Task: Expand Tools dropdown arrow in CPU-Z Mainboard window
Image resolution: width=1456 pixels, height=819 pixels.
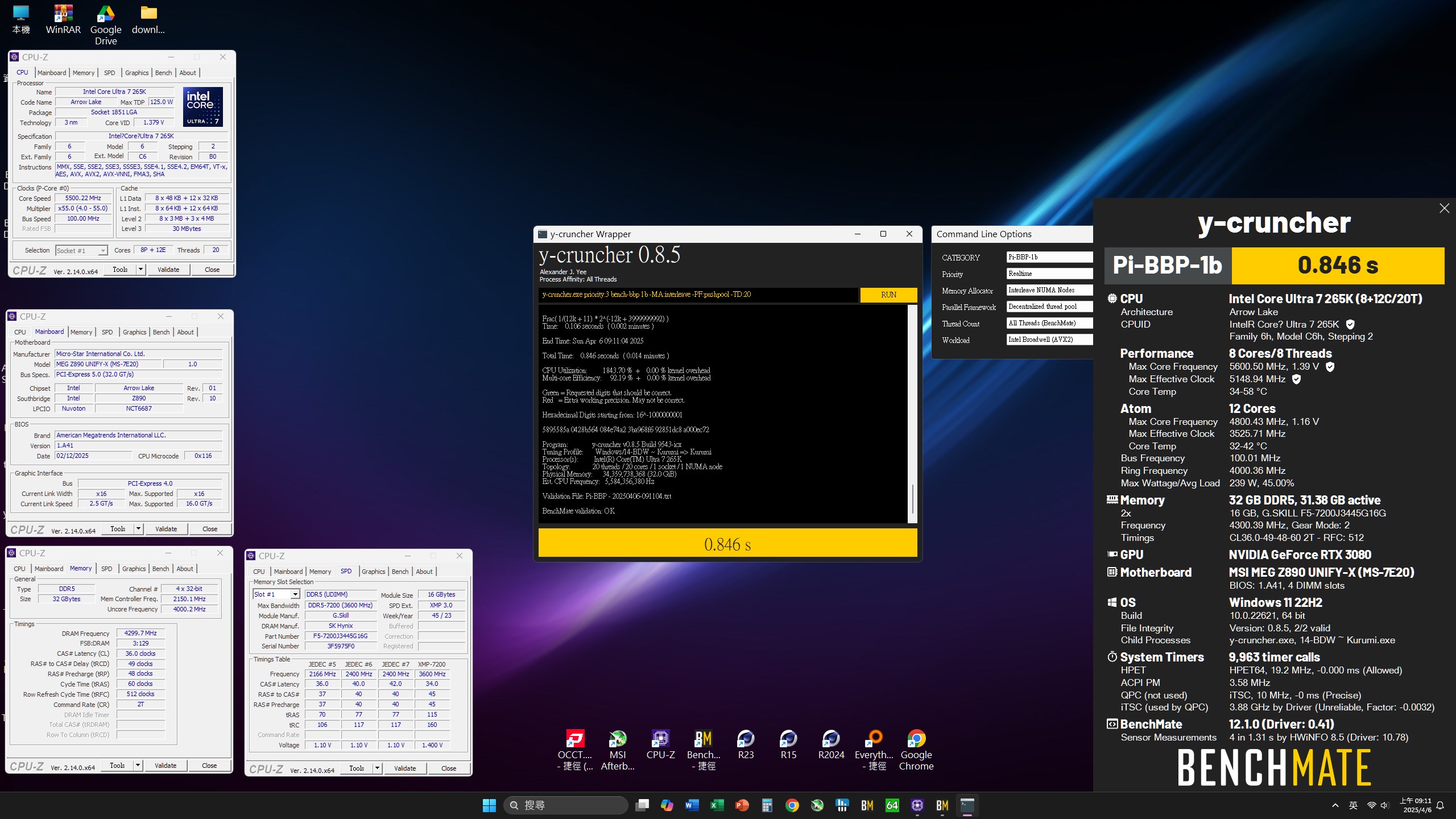Action: (x=138, y=529)
